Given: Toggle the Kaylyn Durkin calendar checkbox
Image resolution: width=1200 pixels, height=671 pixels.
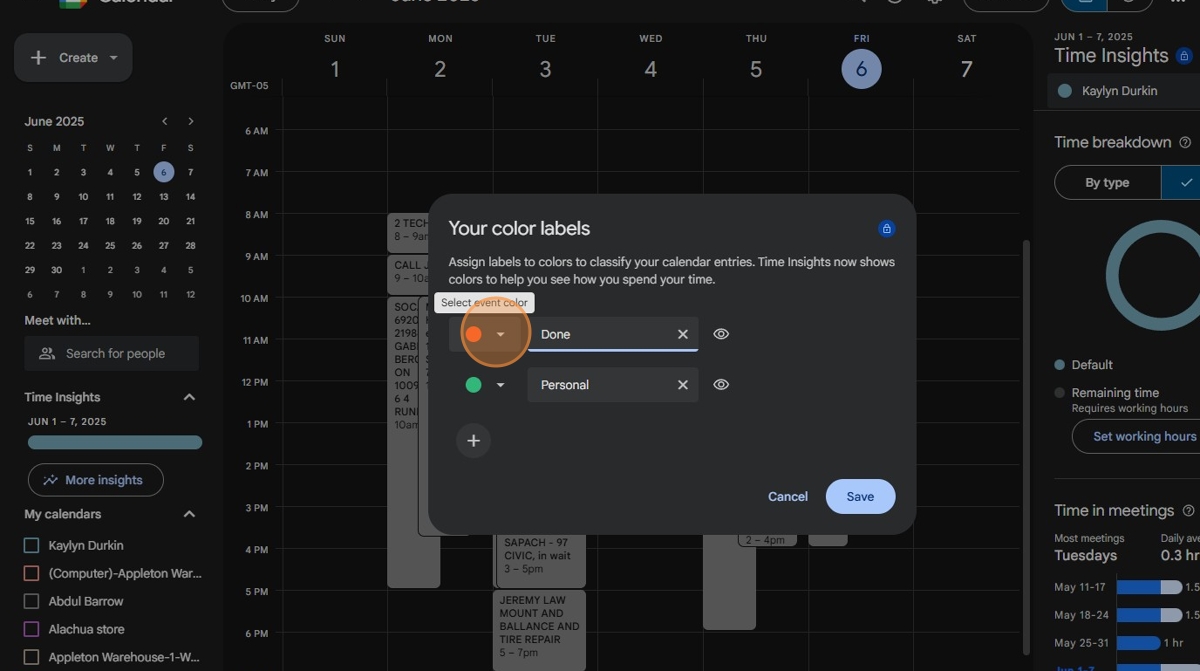Looking at the screenshot, I should (31, 546).
